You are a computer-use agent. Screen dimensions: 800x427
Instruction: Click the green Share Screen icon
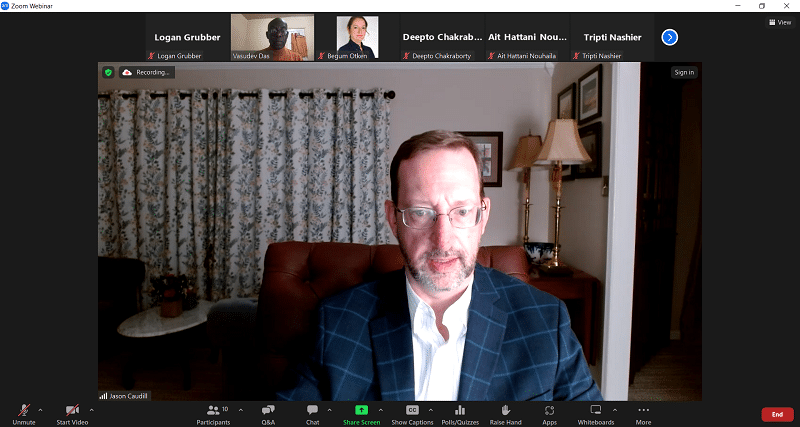(x=361, y=410)
